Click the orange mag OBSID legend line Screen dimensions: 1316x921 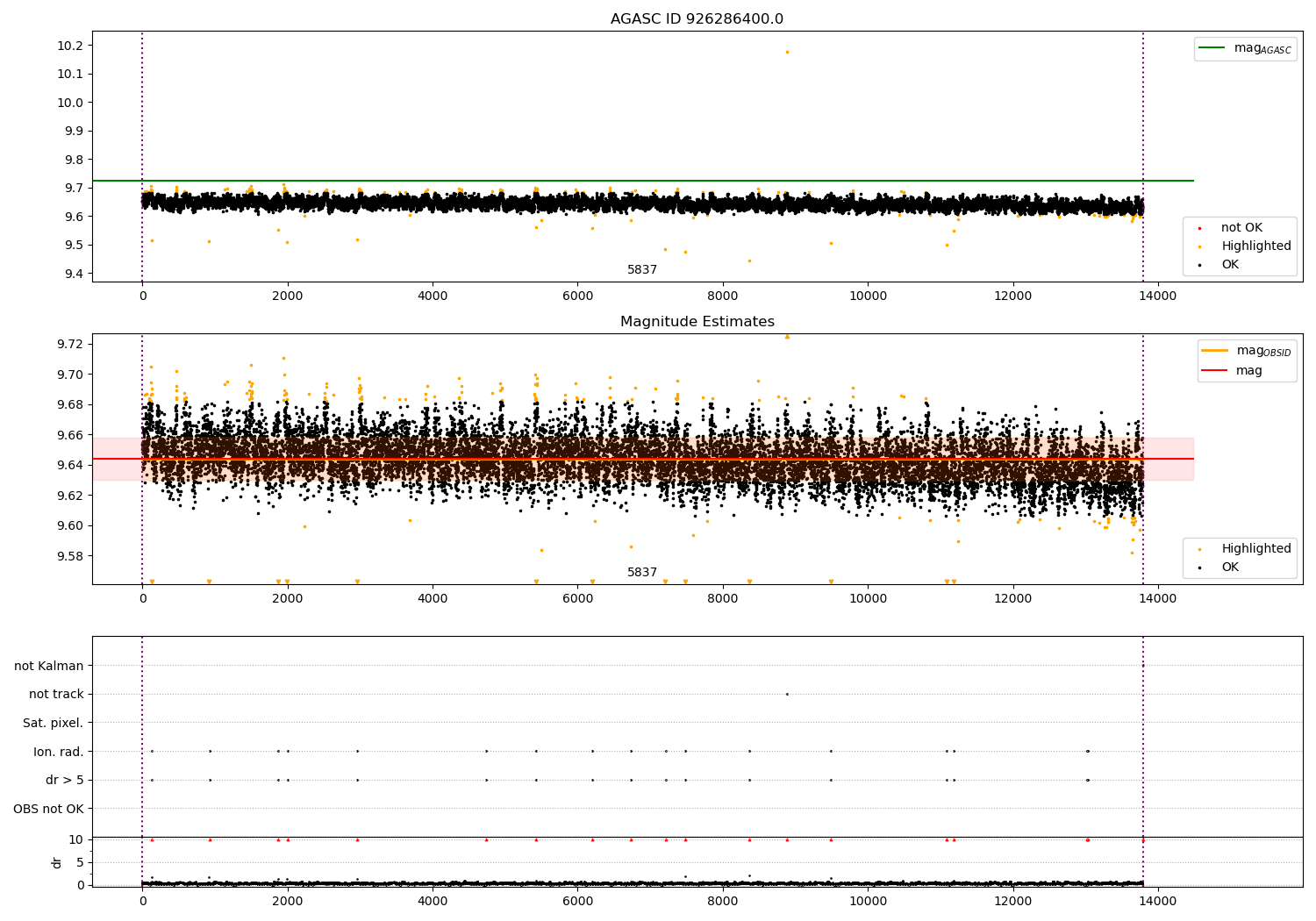pos(1216,351)
